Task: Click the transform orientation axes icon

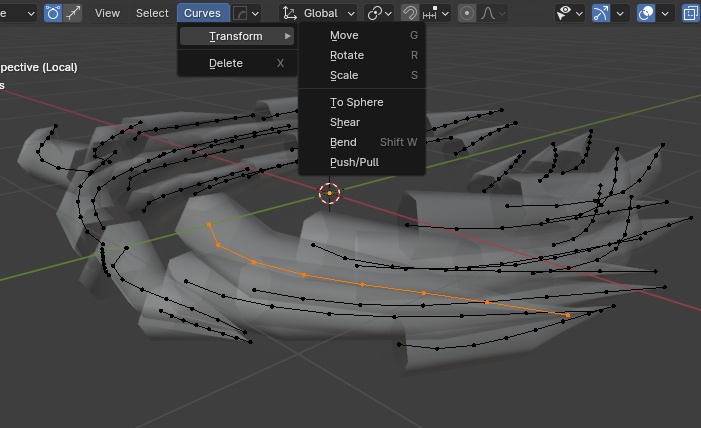Action: tap(290, 13)
